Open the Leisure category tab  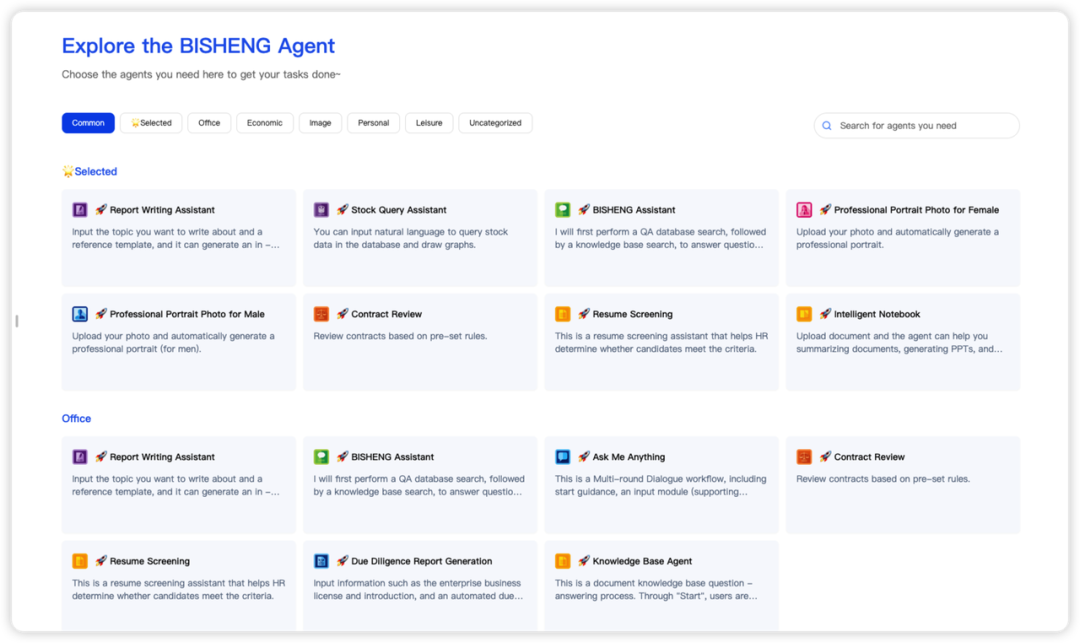pos(429,123)
